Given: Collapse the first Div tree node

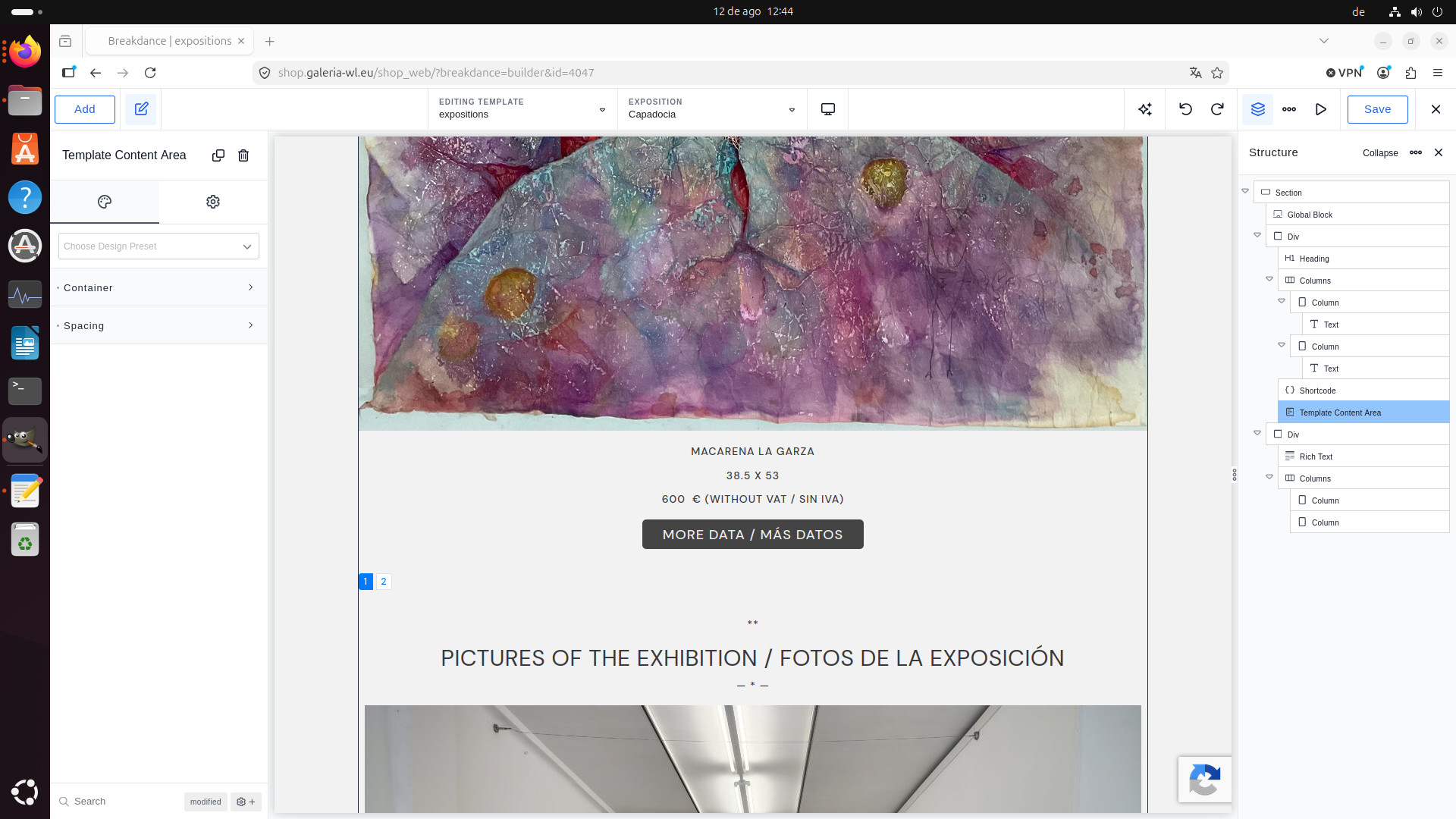Looking at the screenshot, I should click(x=1257, y=235).
